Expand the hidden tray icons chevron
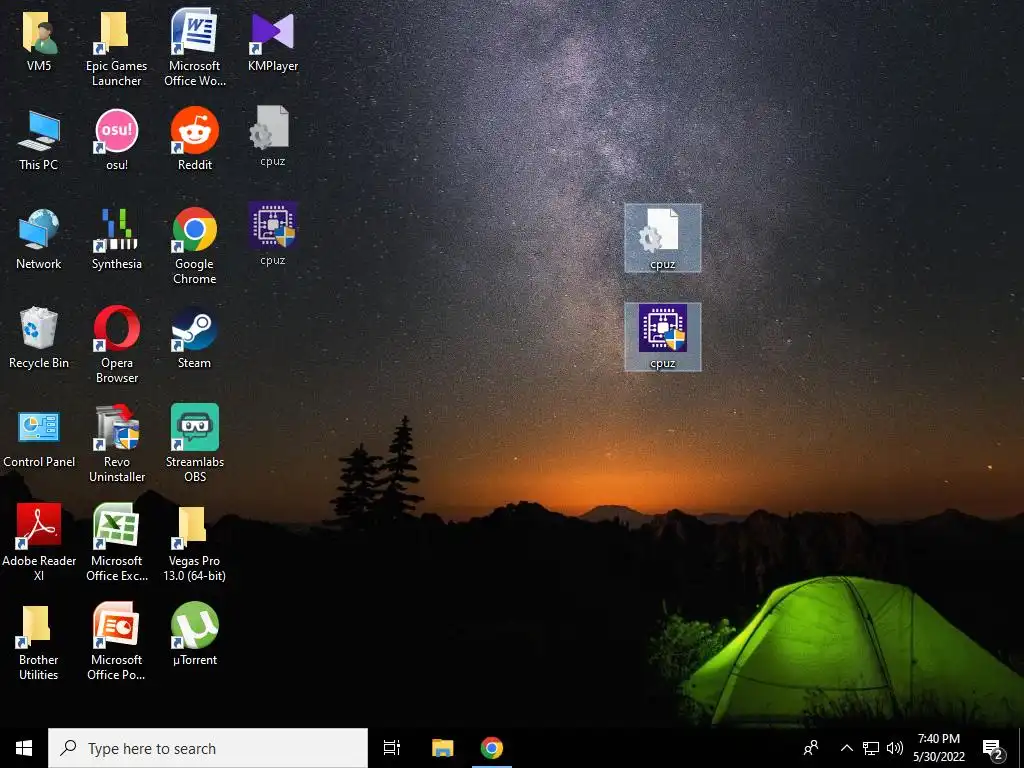 [846, 748]
